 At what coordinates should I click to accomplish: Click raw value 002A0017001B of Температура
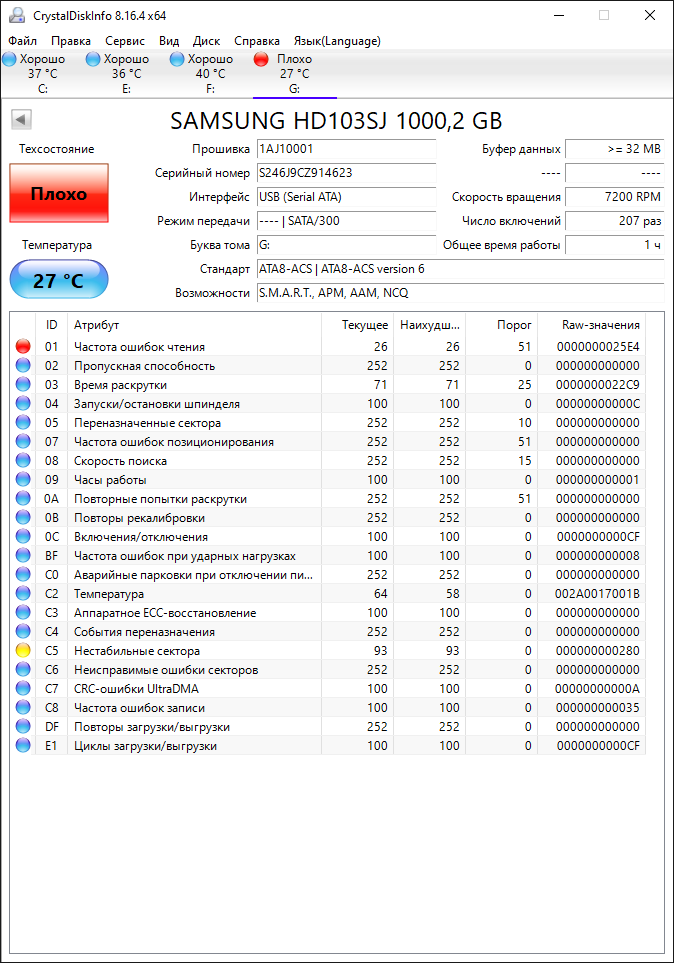(x=597, y=593)
